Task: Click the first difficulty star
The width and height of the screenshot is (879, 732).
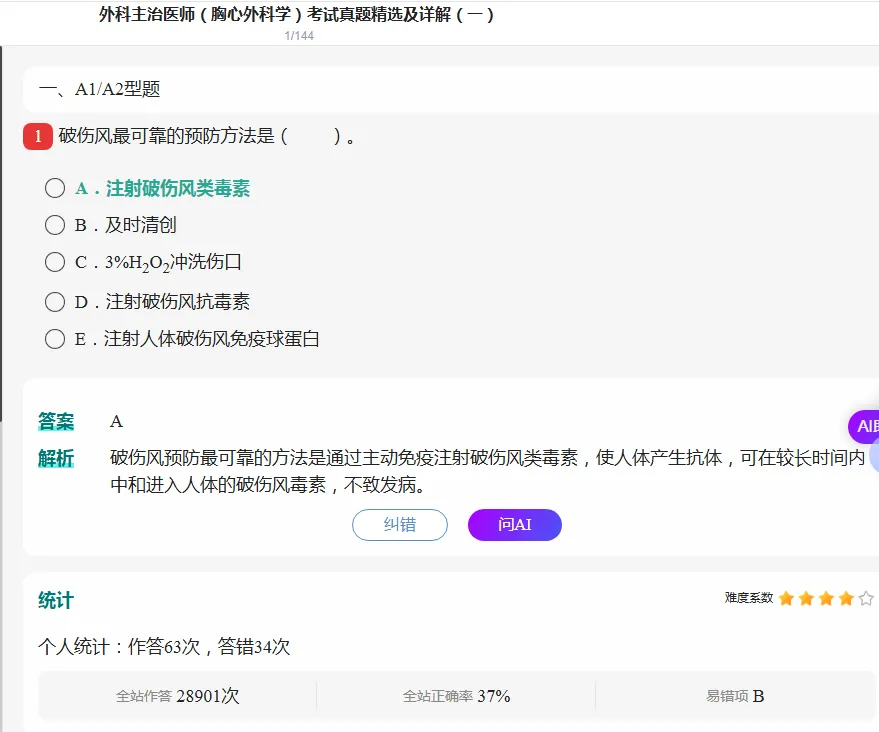Action: coord(786,599)
